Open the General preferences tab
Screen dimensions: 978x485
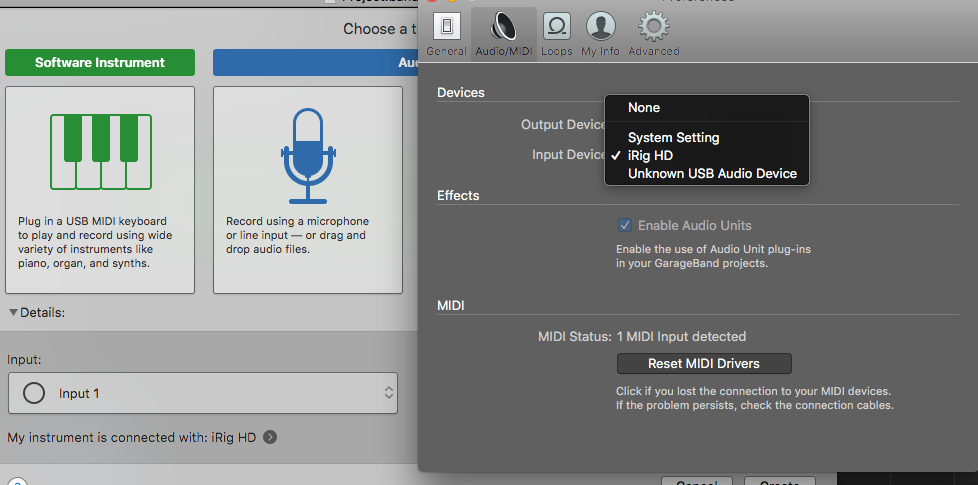(x=447, y=34)
